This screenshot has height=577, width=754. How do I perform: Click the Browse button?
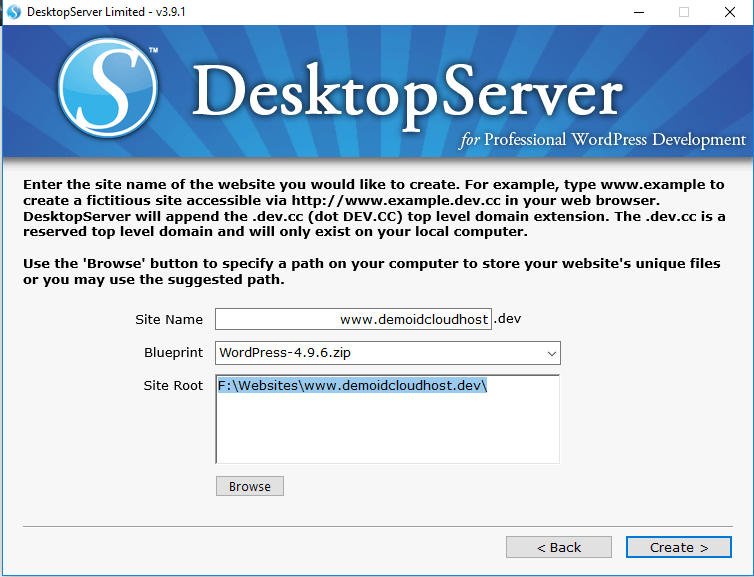tap(250, 486)
